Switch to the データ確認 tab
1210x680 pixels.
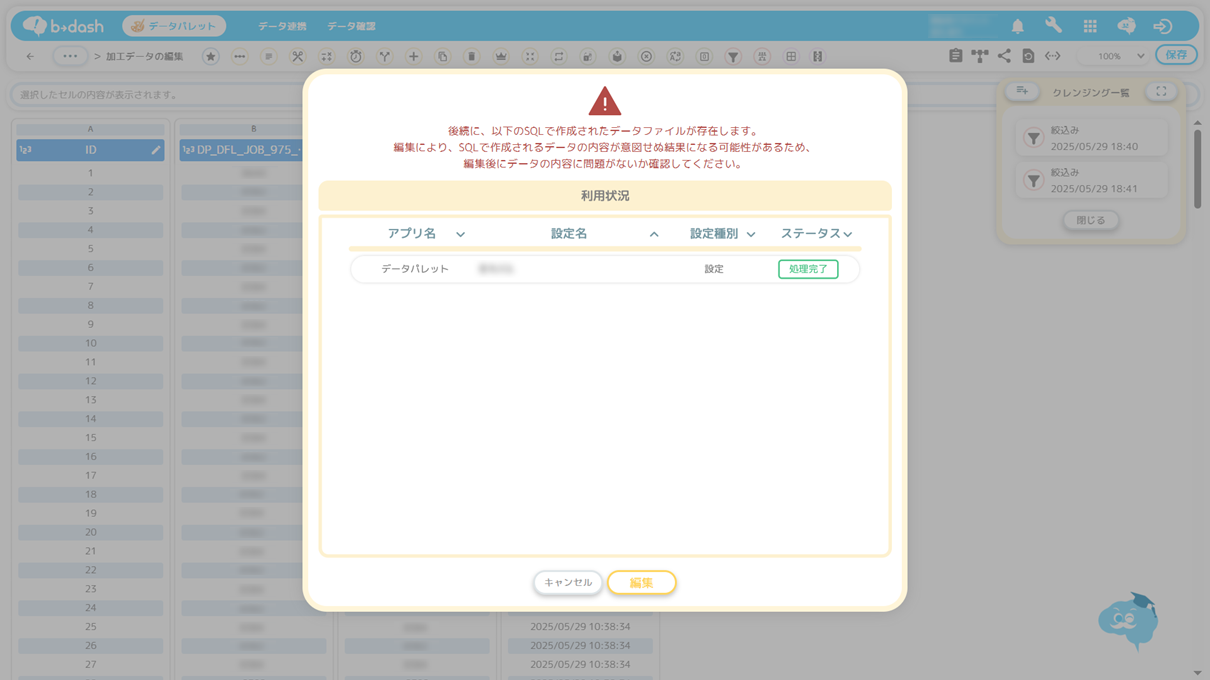351,26
